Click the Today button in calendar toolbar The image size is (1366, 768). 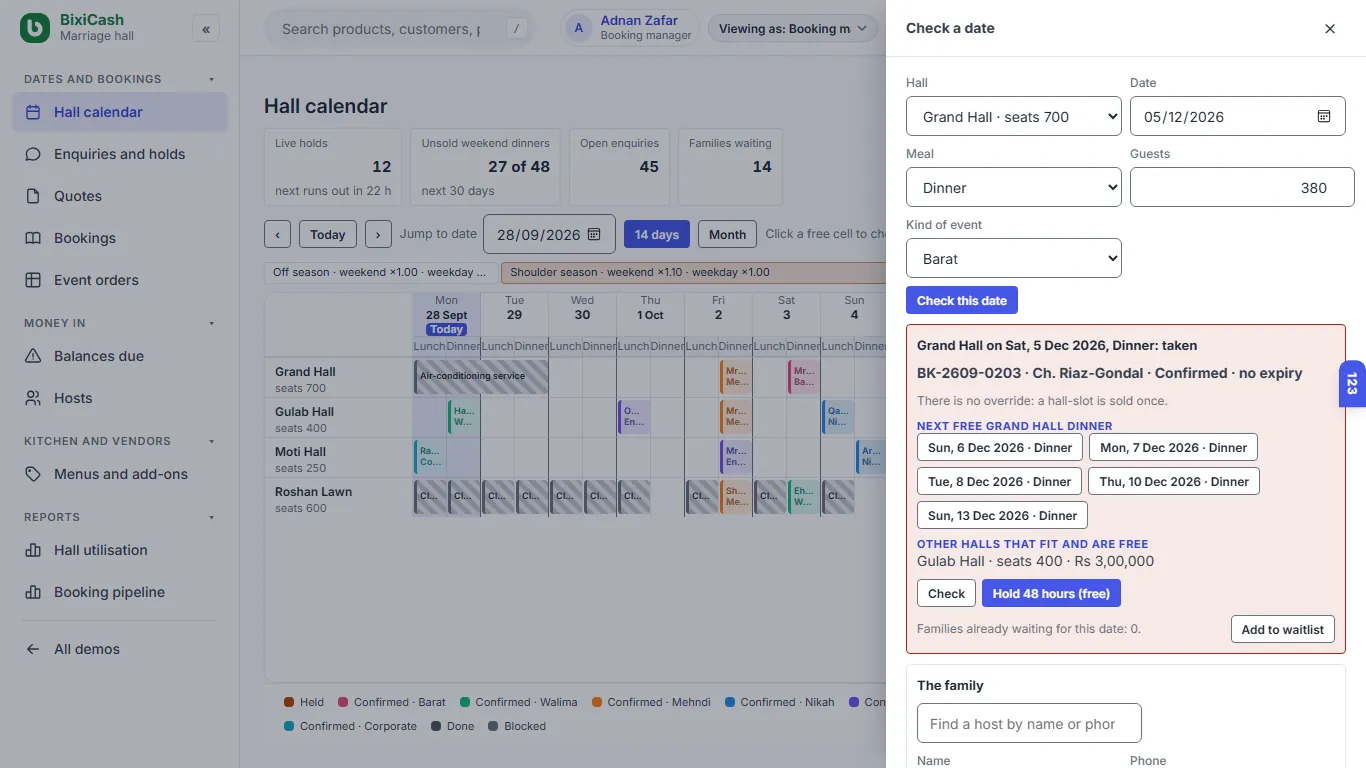click(328, 234)
